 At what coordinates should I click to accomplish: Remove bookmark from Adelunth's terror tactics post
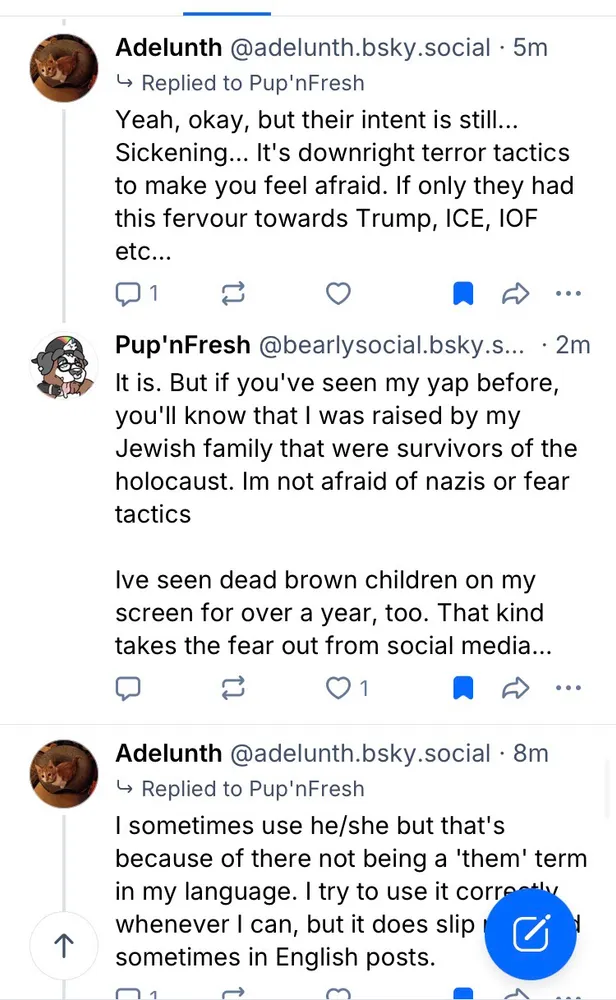(x=462, y=293)
